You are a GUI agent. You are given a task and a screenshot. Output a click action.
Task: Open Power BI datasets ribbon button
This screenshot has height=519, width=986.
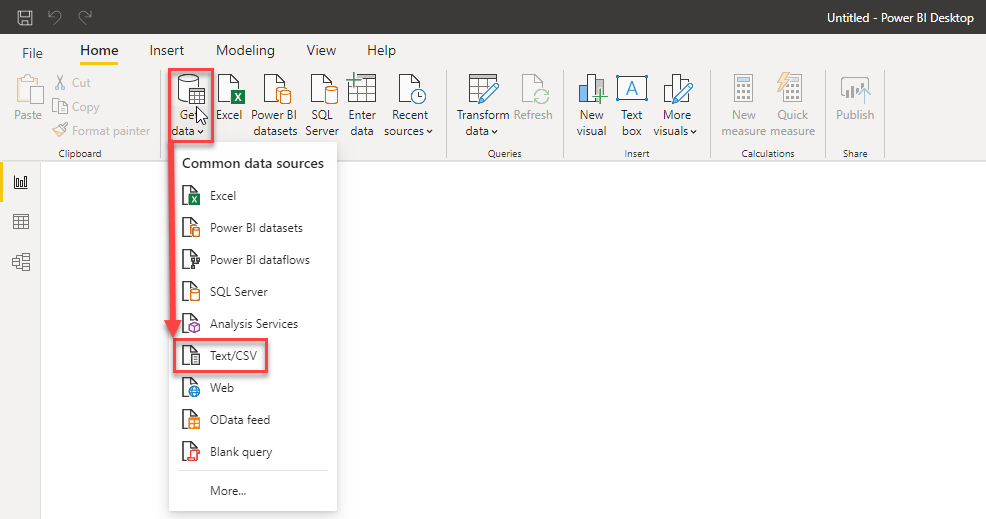click(x=274, y=105)
